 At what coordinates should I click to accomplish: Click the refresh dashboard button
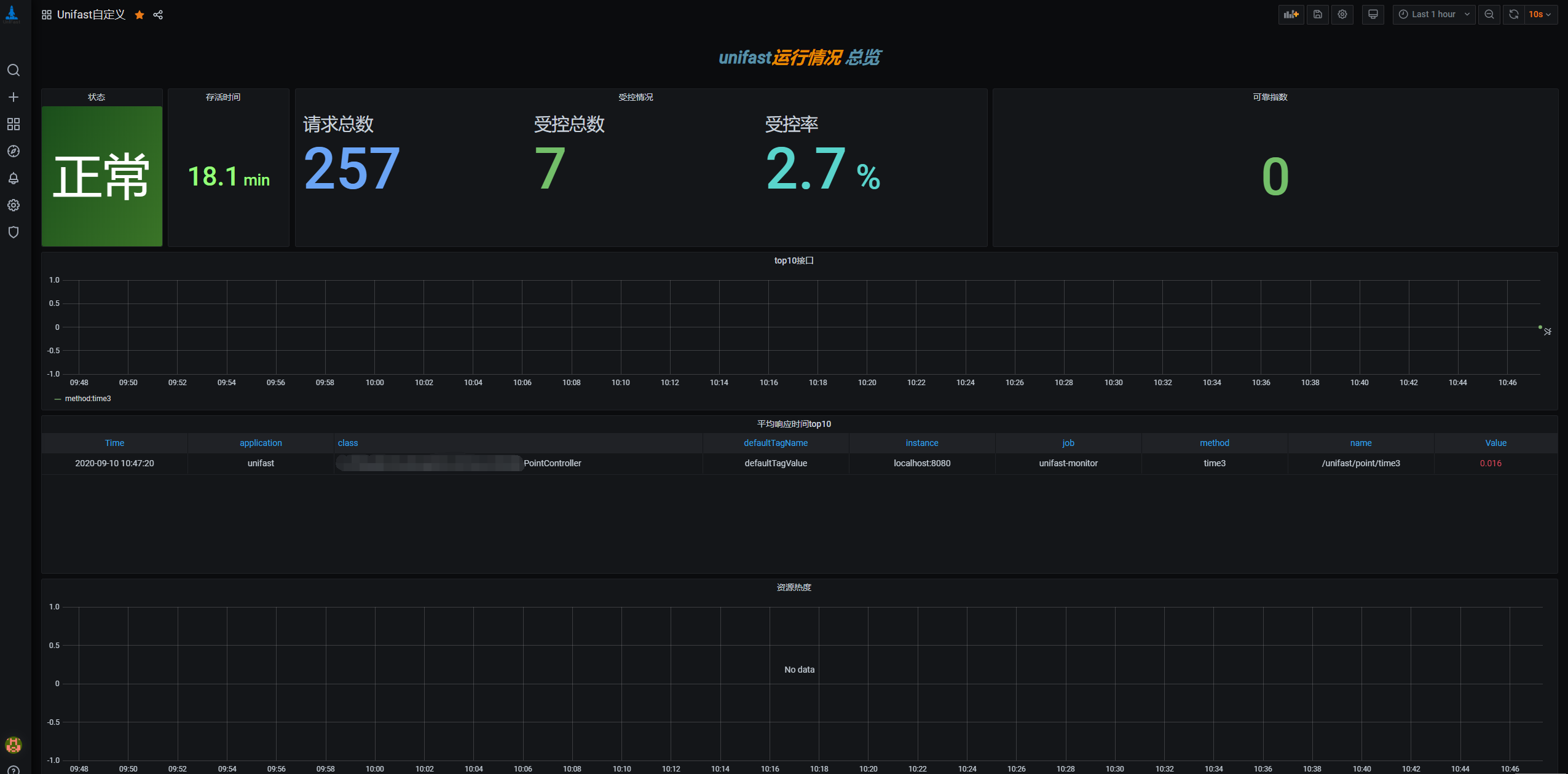coord(1513,14)
